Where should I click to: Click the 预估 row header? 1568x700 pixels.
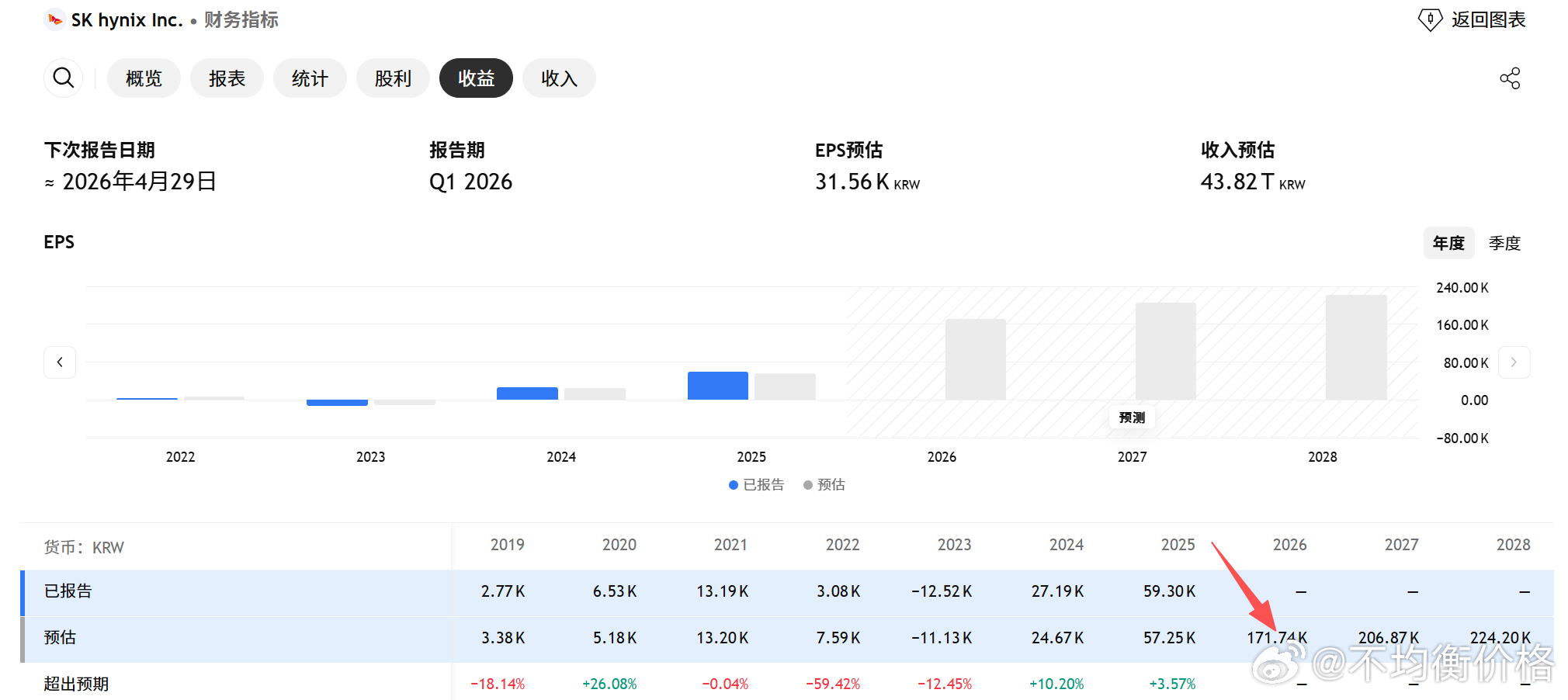tap(60, 638)
